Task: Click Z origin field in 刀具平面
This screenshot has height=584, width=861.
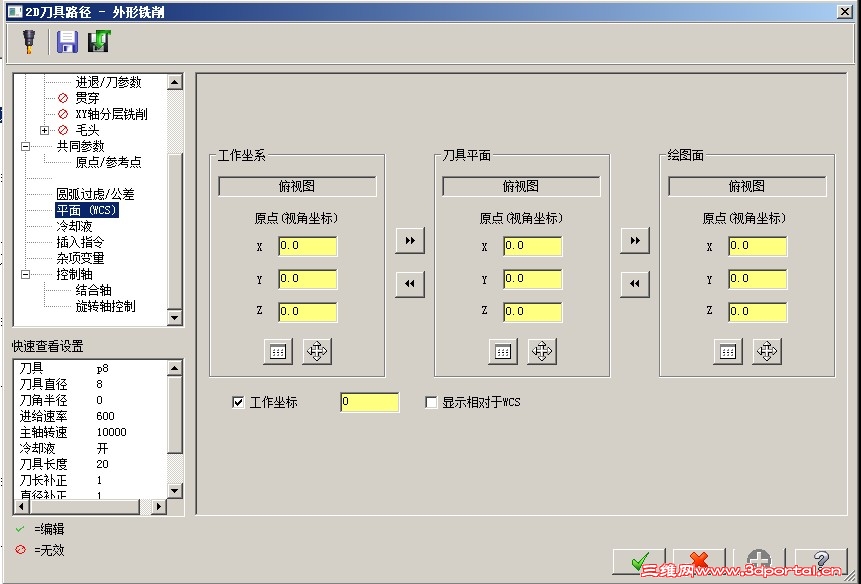Action: [533, 312]
